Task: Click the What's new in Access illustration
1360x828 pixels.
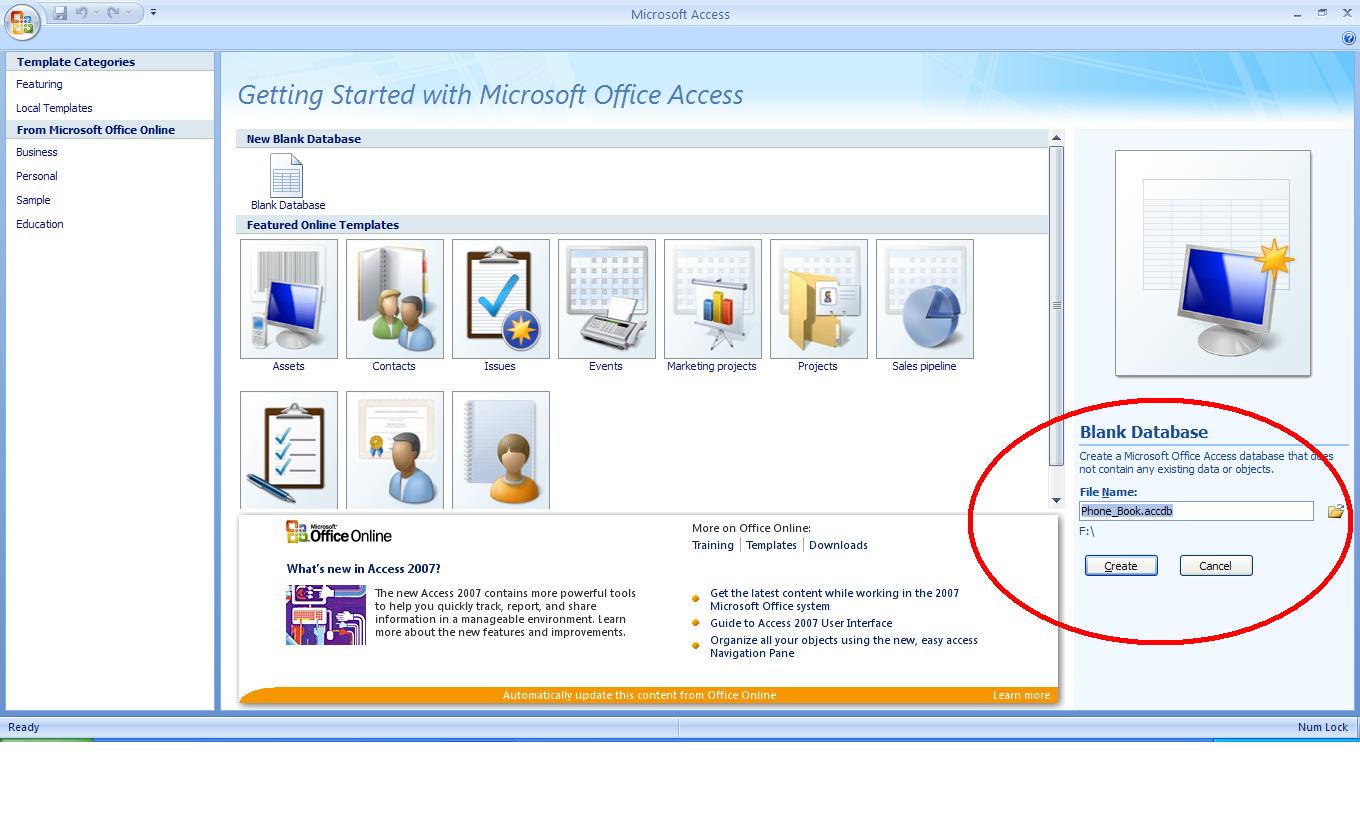Action: pyautogui.click(x=326, y=615)
